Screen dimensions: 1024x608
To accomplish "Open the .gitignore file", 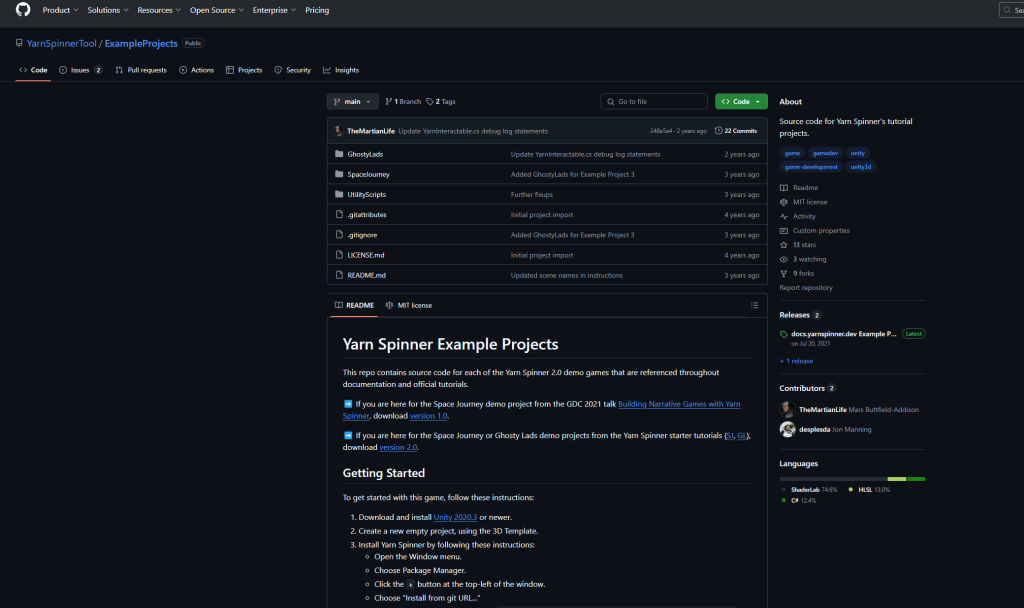I will click(x=362, y=235).
